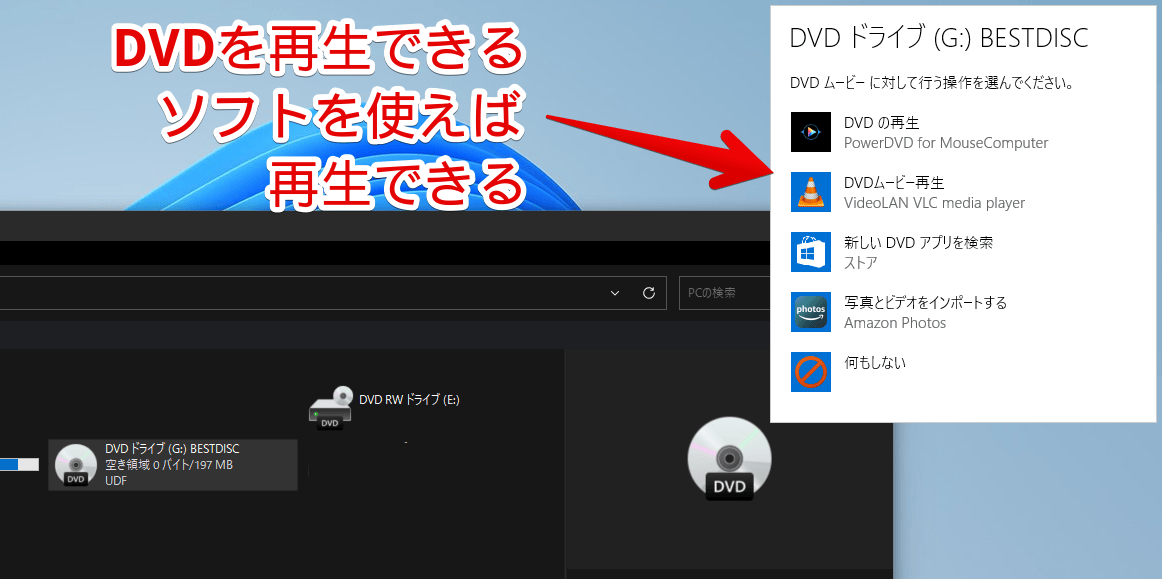Click the PowerDVD icon in AutoPlay popup
1162x579 pixels.
(x=810, y=132)
